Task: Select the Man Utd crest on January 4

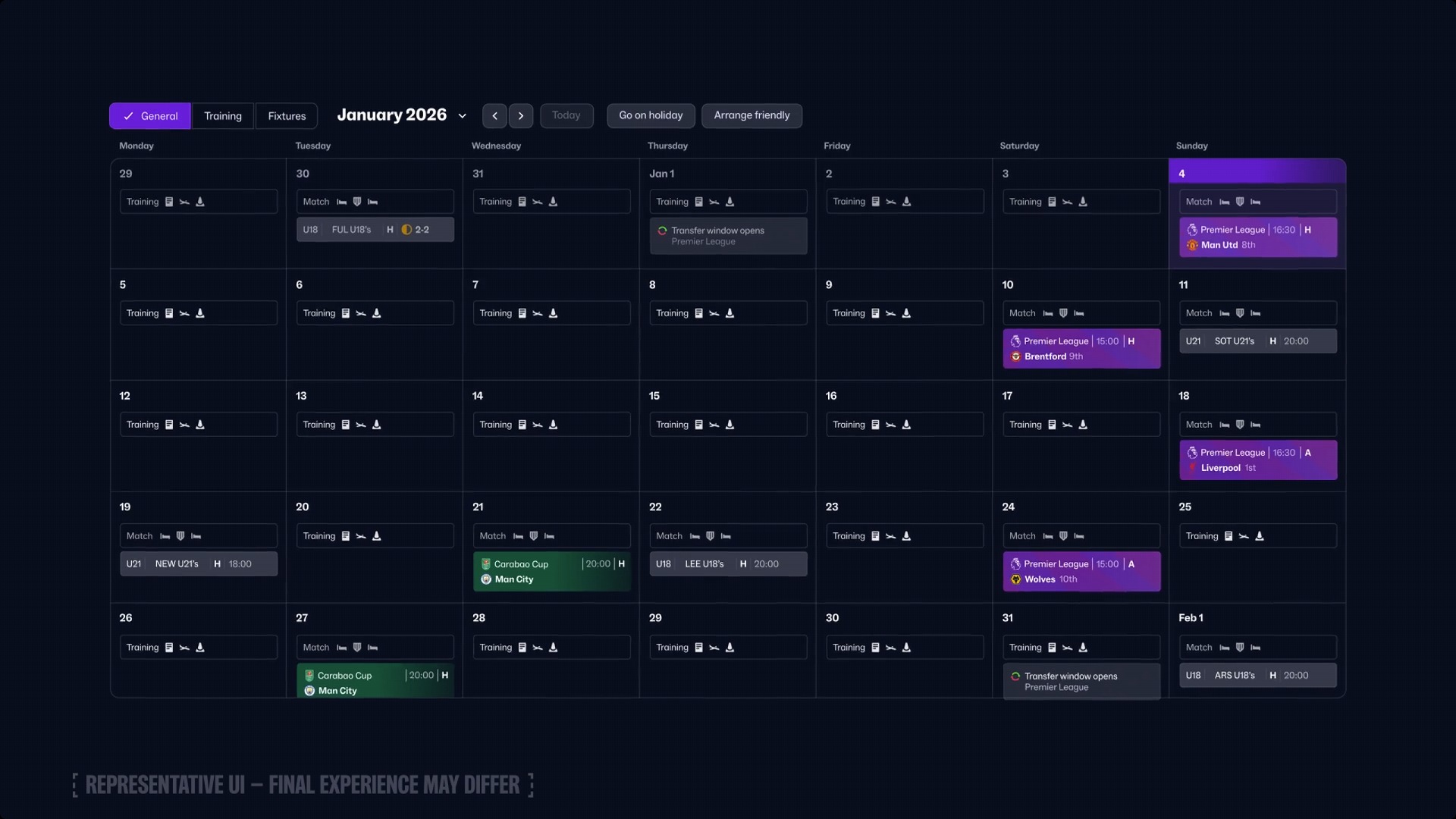Action: 1193,245
